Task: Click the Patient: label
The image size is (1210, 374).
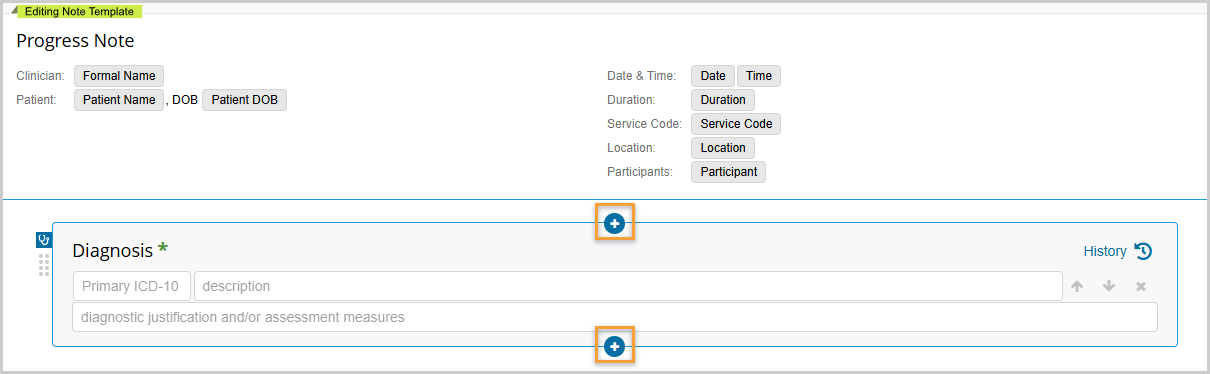Action: (x=37, y=100)
